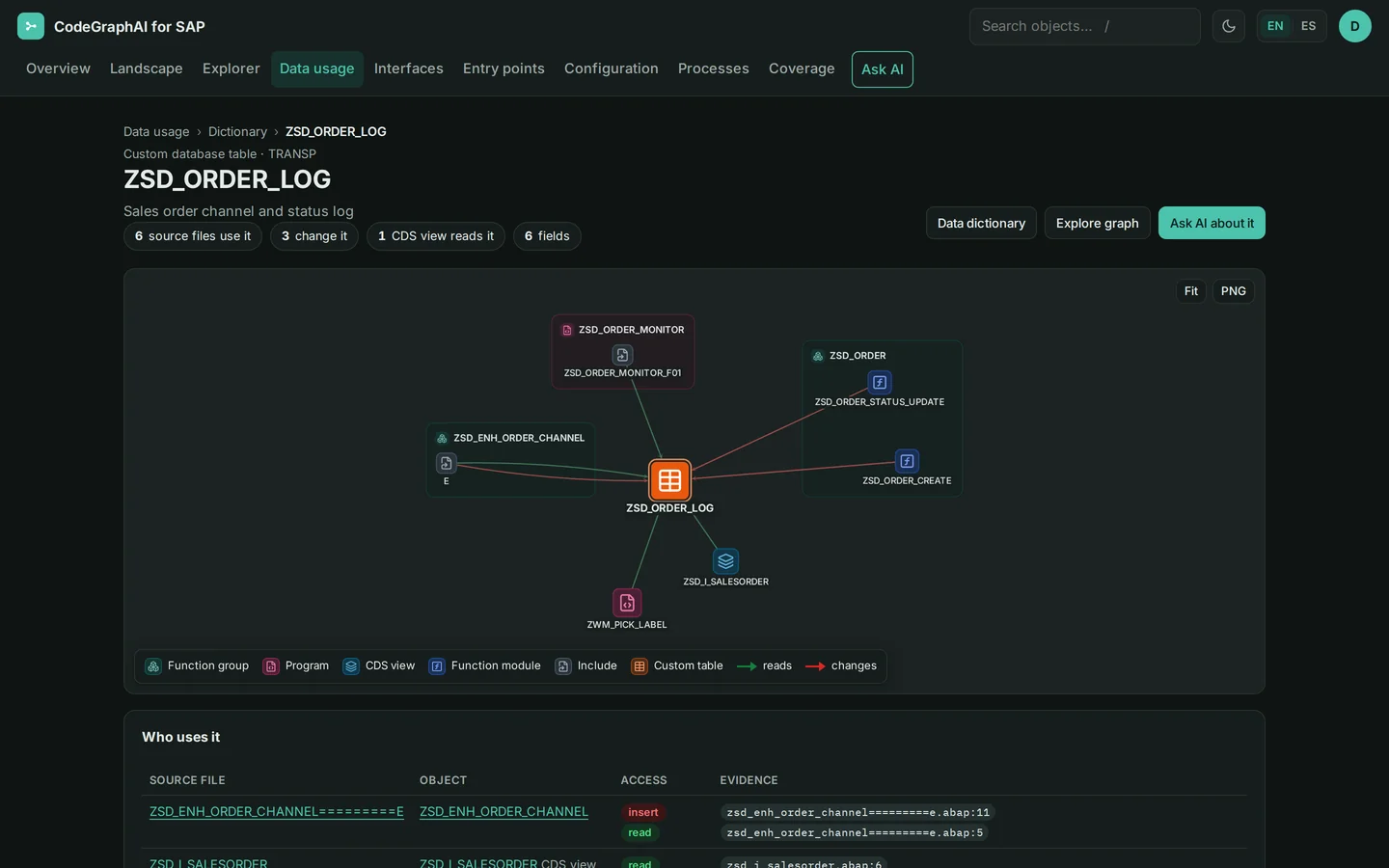Click ZSD_ENH_ORDER_CHANNEL function group header icon
The image size is (1389, 868).
[442, 438]
